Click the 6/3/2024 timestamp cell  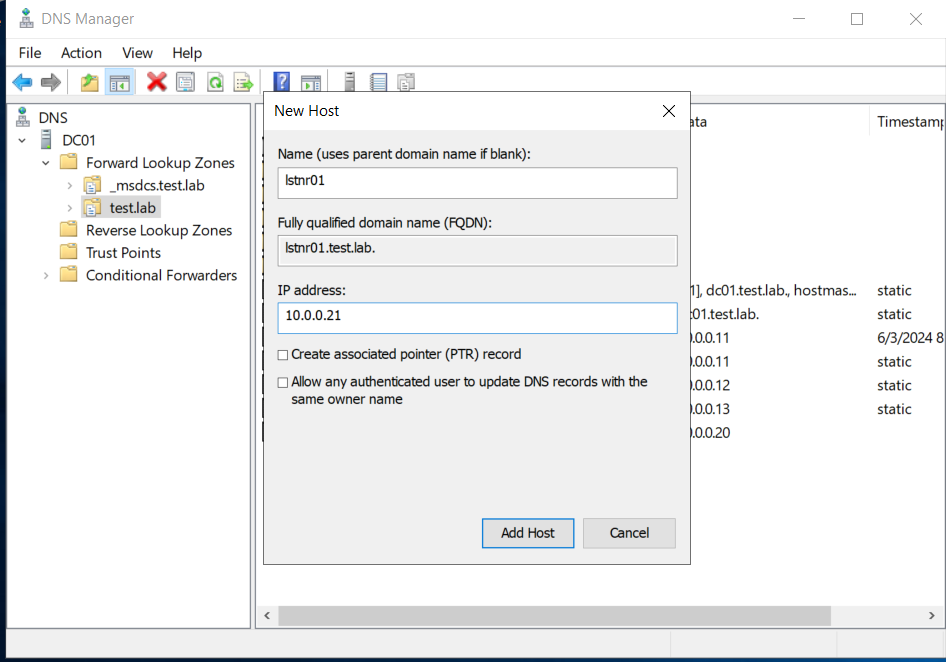910,338
